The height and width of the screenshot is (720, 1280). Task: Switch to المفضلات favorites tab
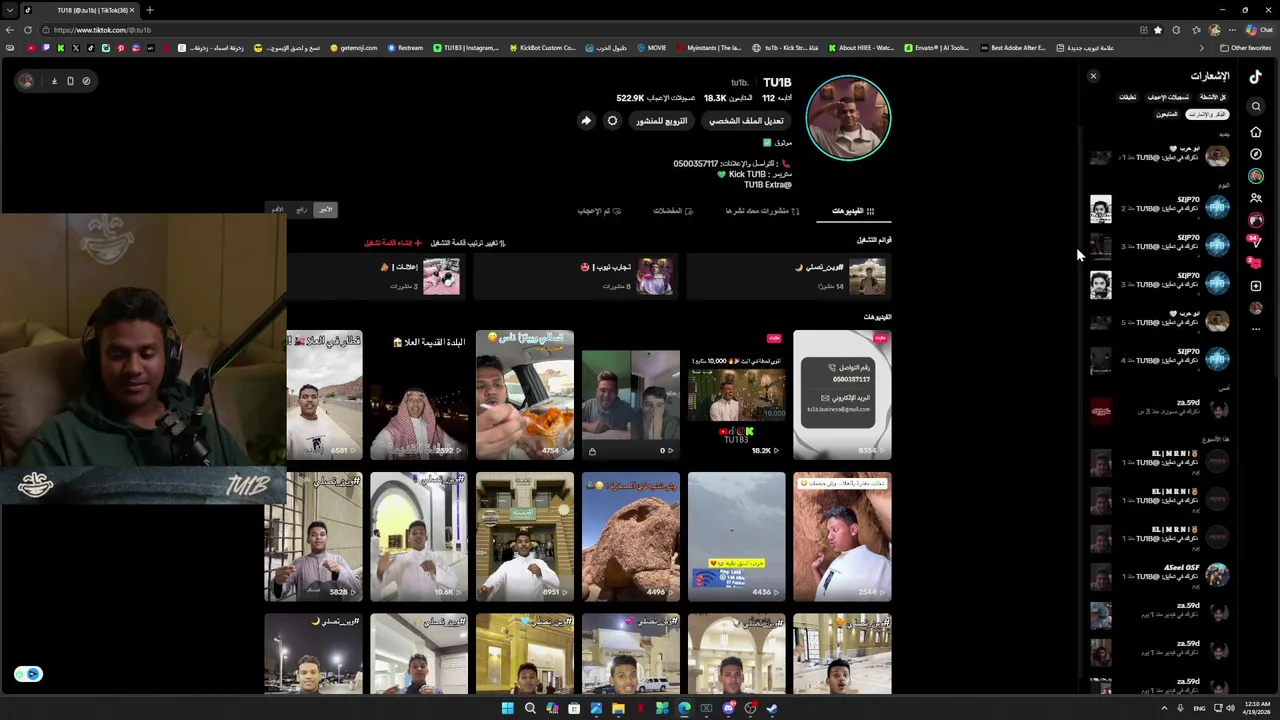click(673, 211)
